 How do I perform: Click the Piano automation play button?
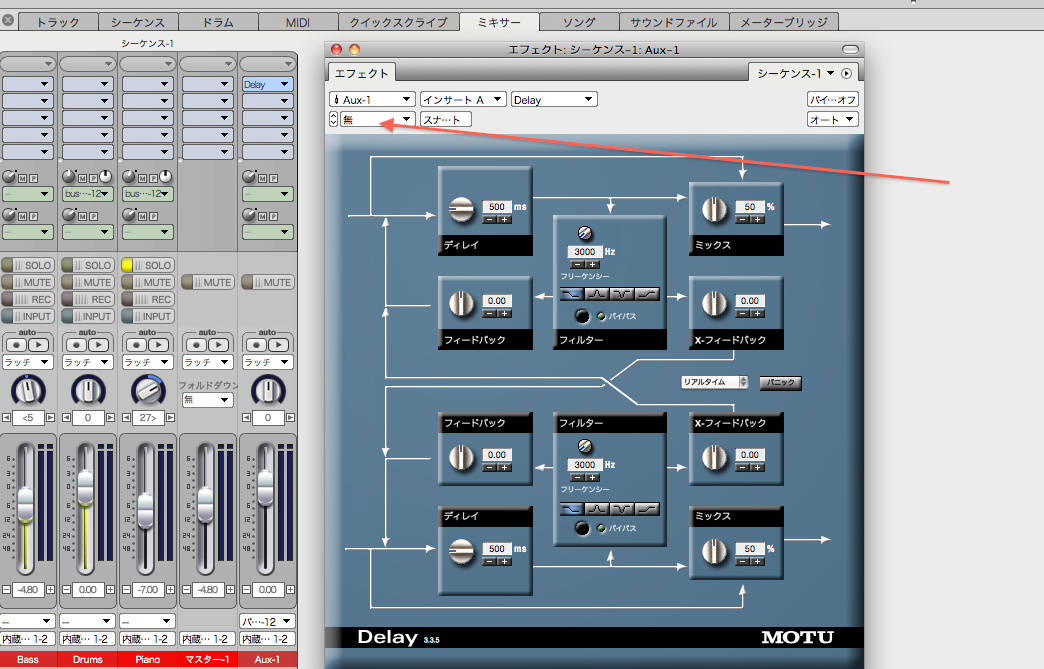pyautogui.click(x=158, y=345)
